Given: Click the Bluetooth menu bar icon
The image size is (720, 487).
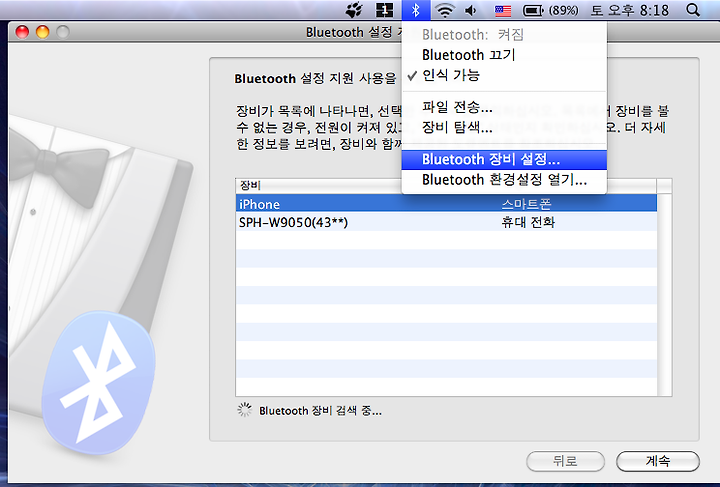Looking at the screenshot, I should [x=416, y=10].
